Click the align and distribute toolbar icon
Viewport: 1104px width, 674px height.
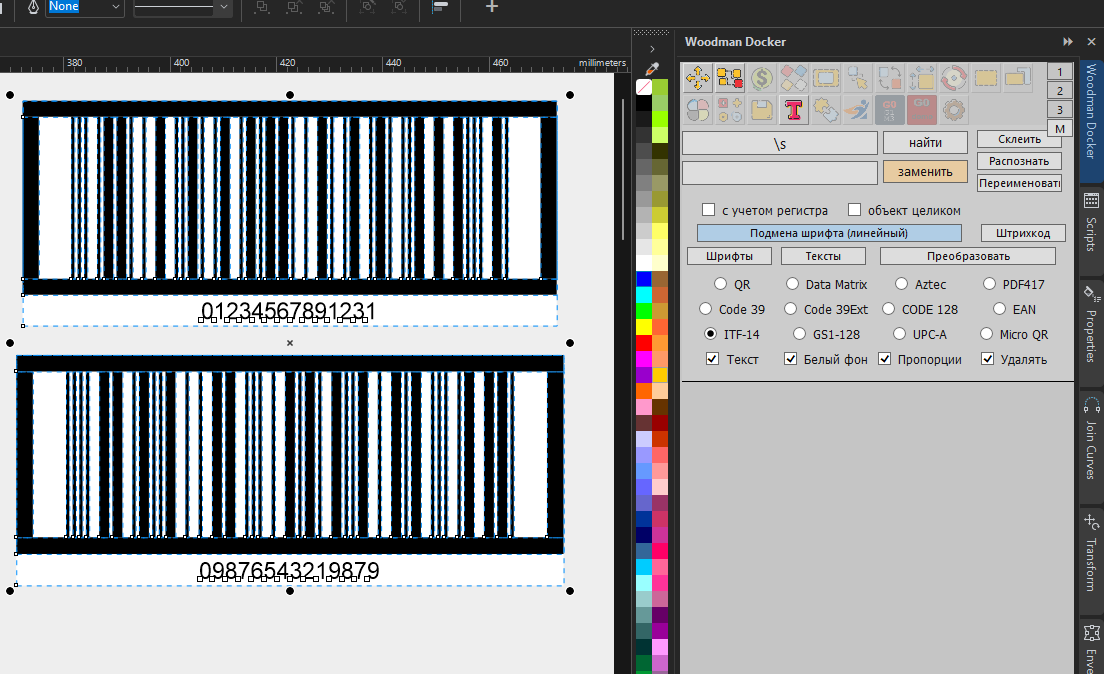[x=440, y=7]
